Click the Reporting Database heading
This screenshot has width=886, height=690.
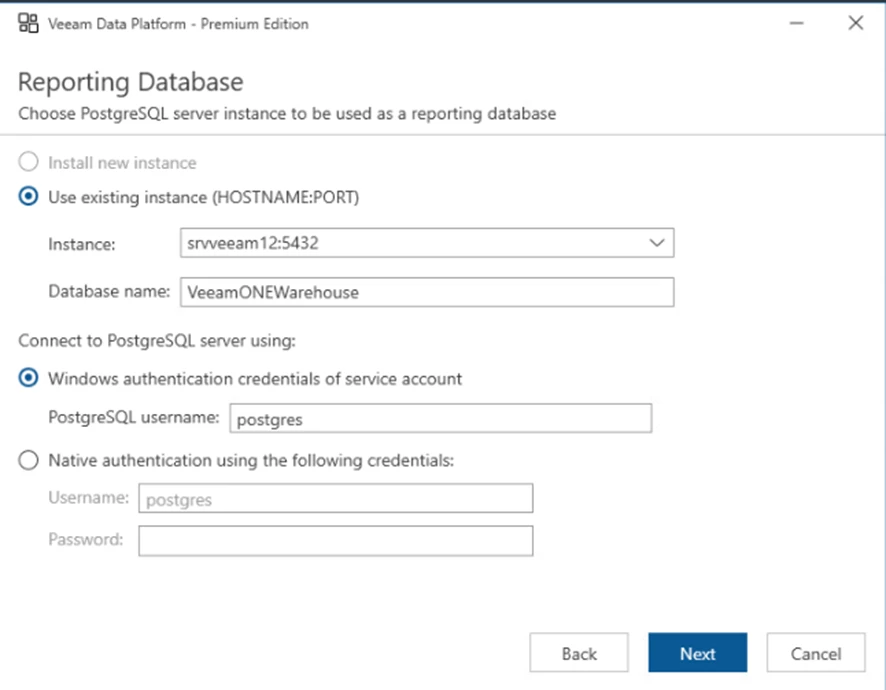130,82
